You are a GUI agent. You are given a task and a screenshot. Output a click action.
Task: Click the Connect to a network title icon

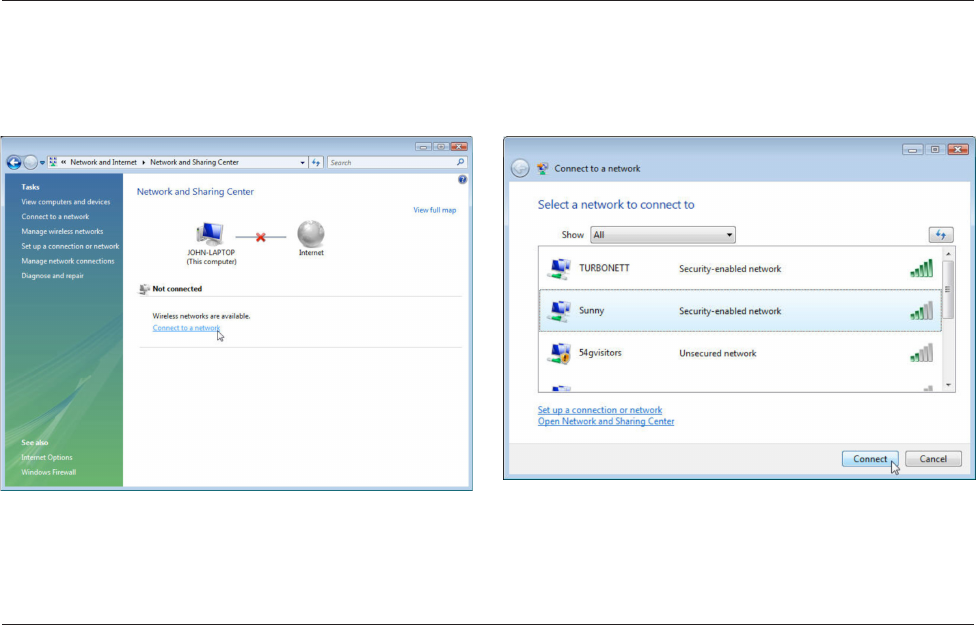point(543,169)
